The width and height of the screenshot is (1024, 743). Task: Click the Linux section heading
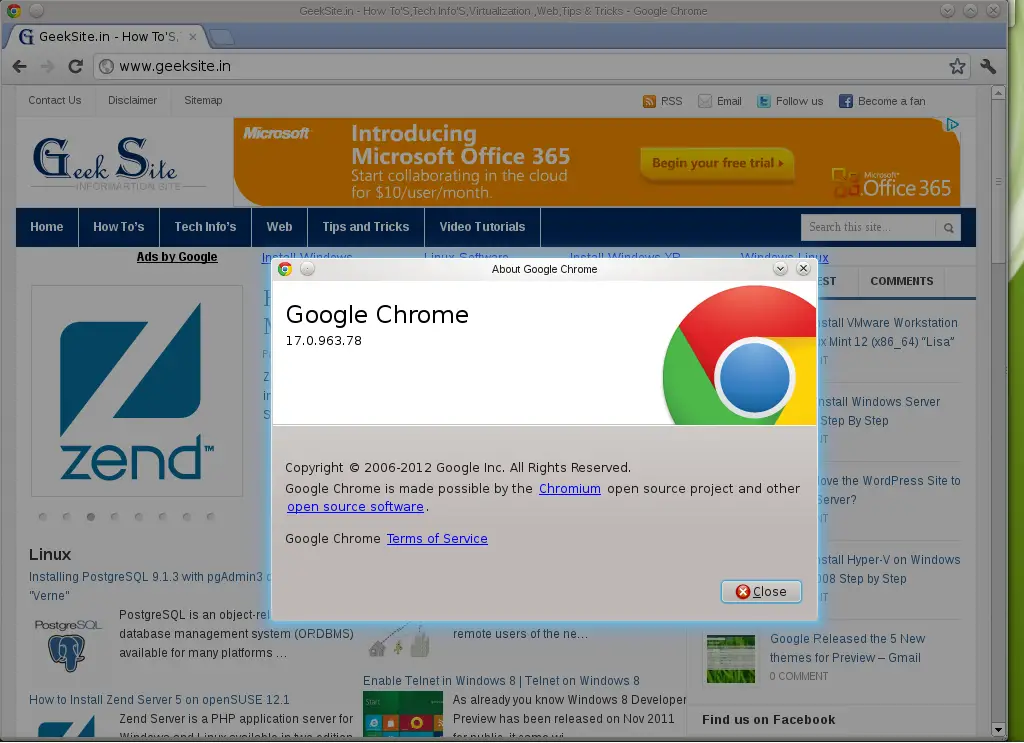pyautogui.click(x=50, y=555)
